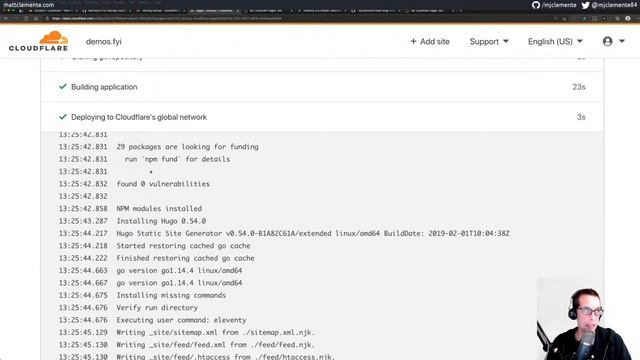Click 'go version' log line at 13:25:44.667
The height and width of the screenshot is (360, 640).
tap(179, 283)
